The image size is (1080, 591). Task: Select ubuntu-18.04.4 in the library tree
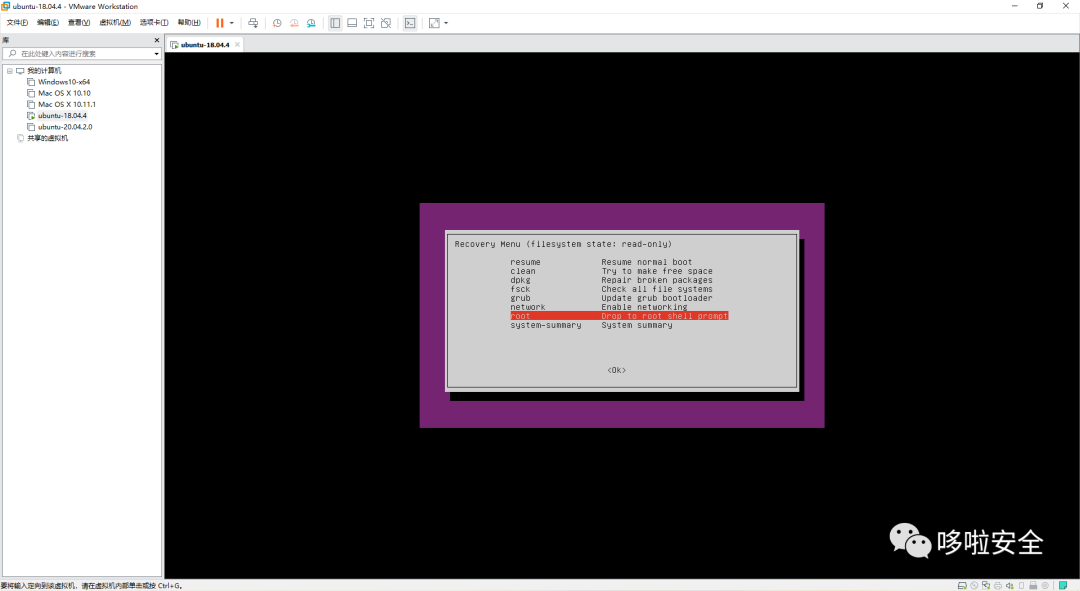[x=62, y=116]
